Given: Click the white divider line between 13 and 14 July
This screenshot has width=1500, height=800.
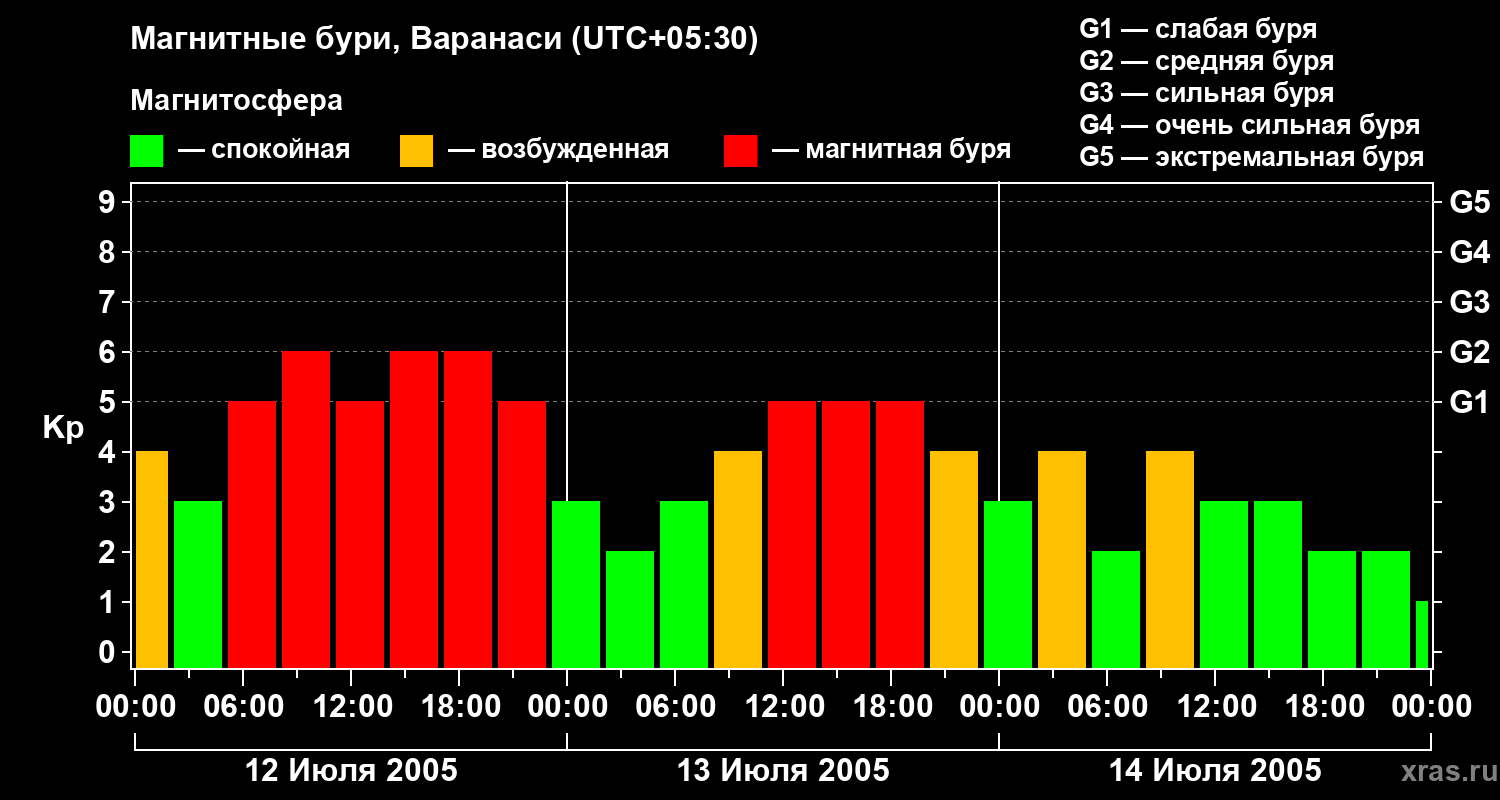Looking at the screenshot, I should (999, 425).
